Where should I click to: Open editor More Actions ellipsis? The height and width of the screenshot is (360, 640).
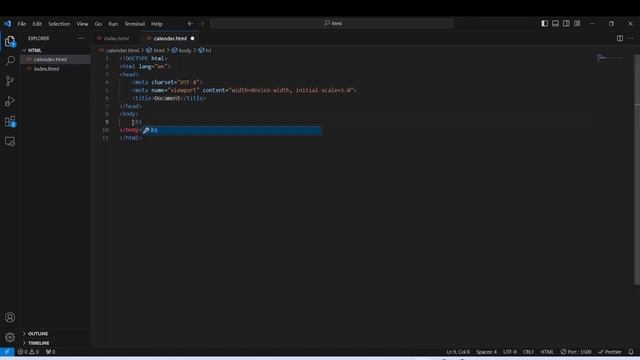point(631,38)
